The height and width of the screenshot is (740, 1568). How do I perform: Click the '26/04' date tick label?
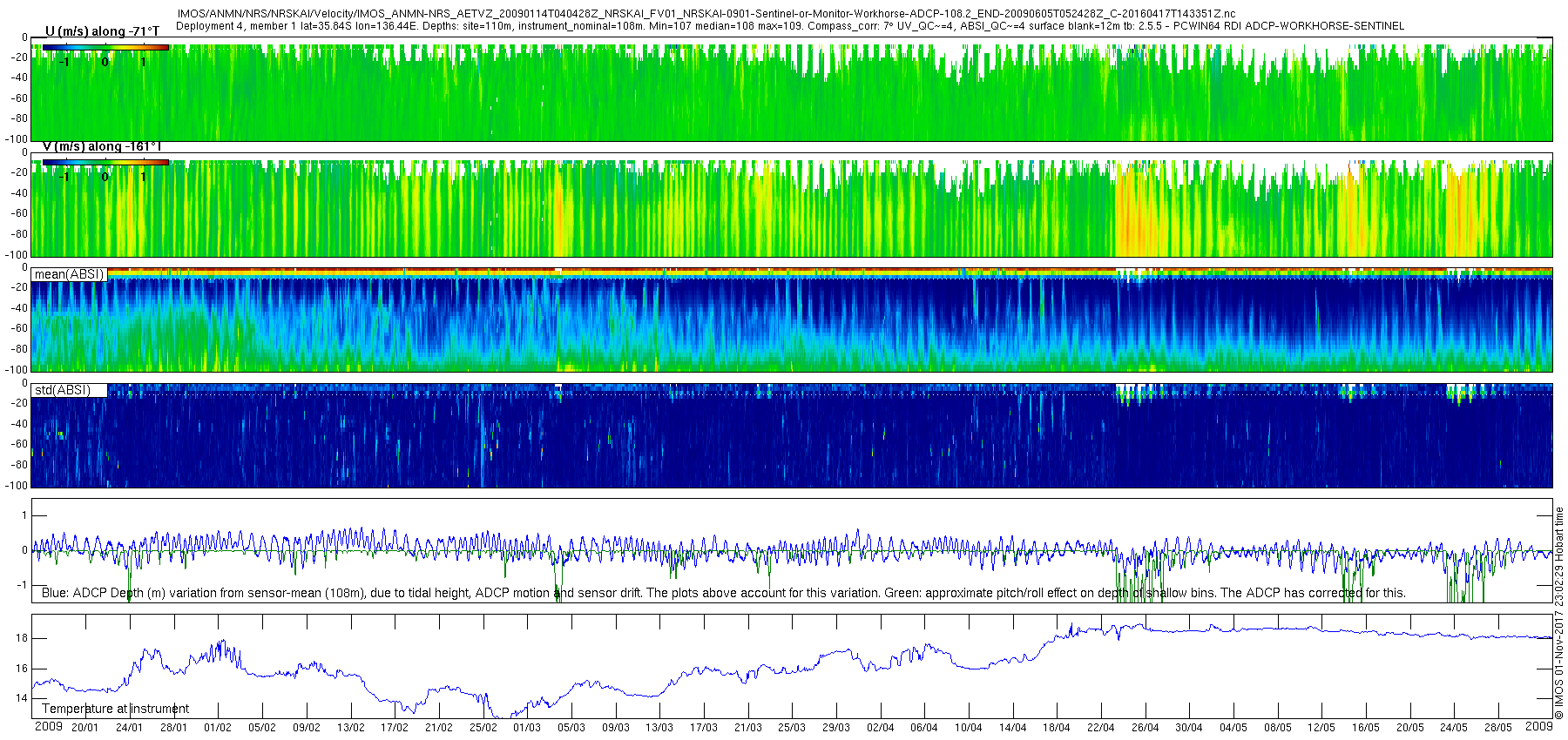1146,728
